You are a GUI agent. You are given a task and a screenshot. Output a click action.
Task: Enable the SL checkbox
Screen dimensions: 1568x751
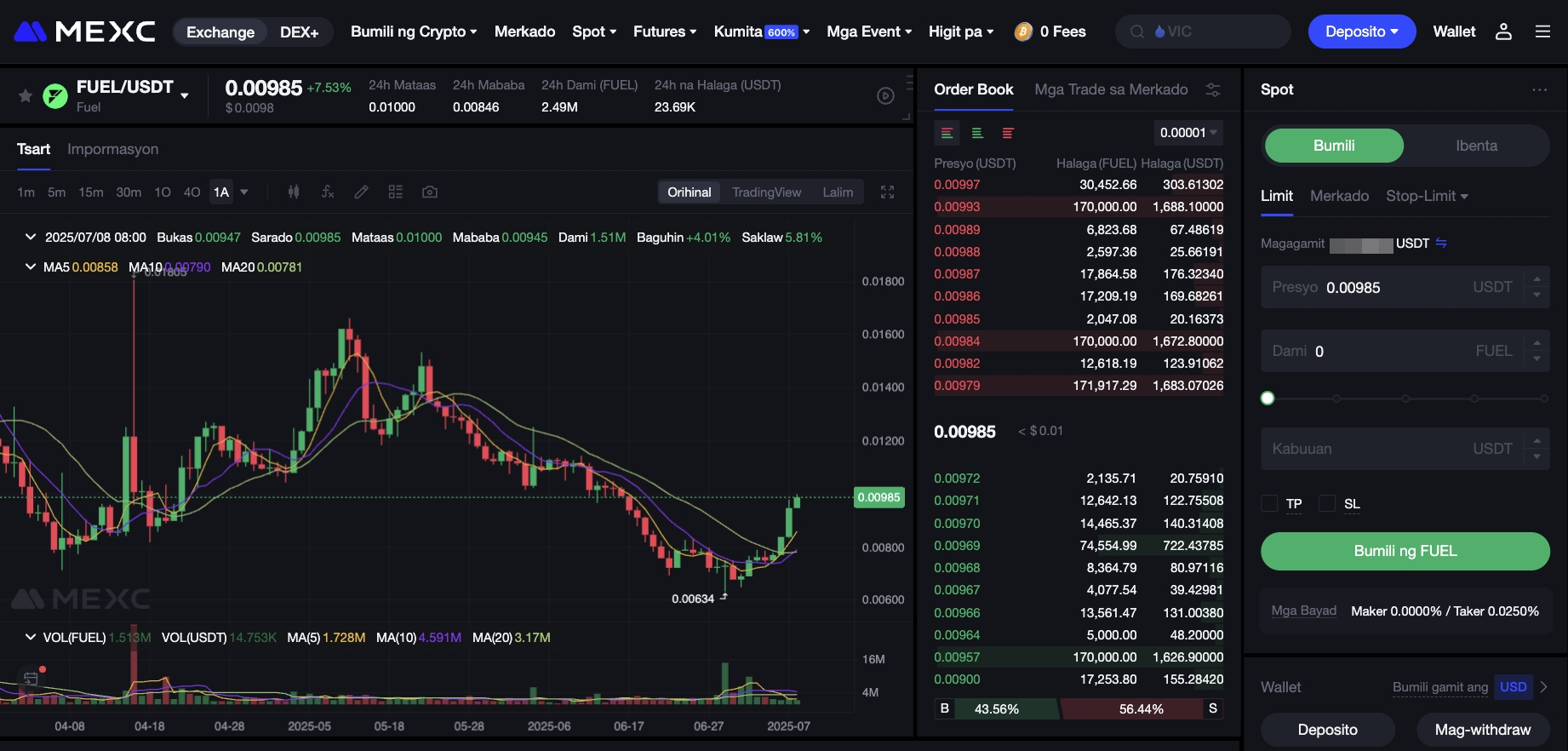(x=1327, y=503)
